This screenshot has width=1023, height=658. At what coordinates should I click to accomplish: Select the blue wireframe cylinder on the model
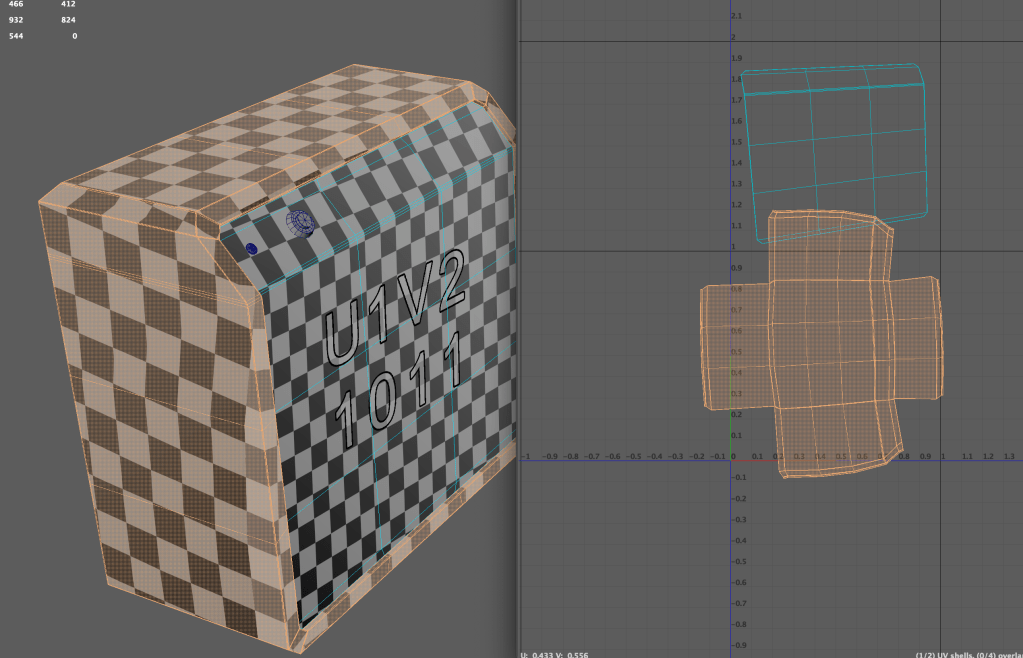tap(301, 223)
